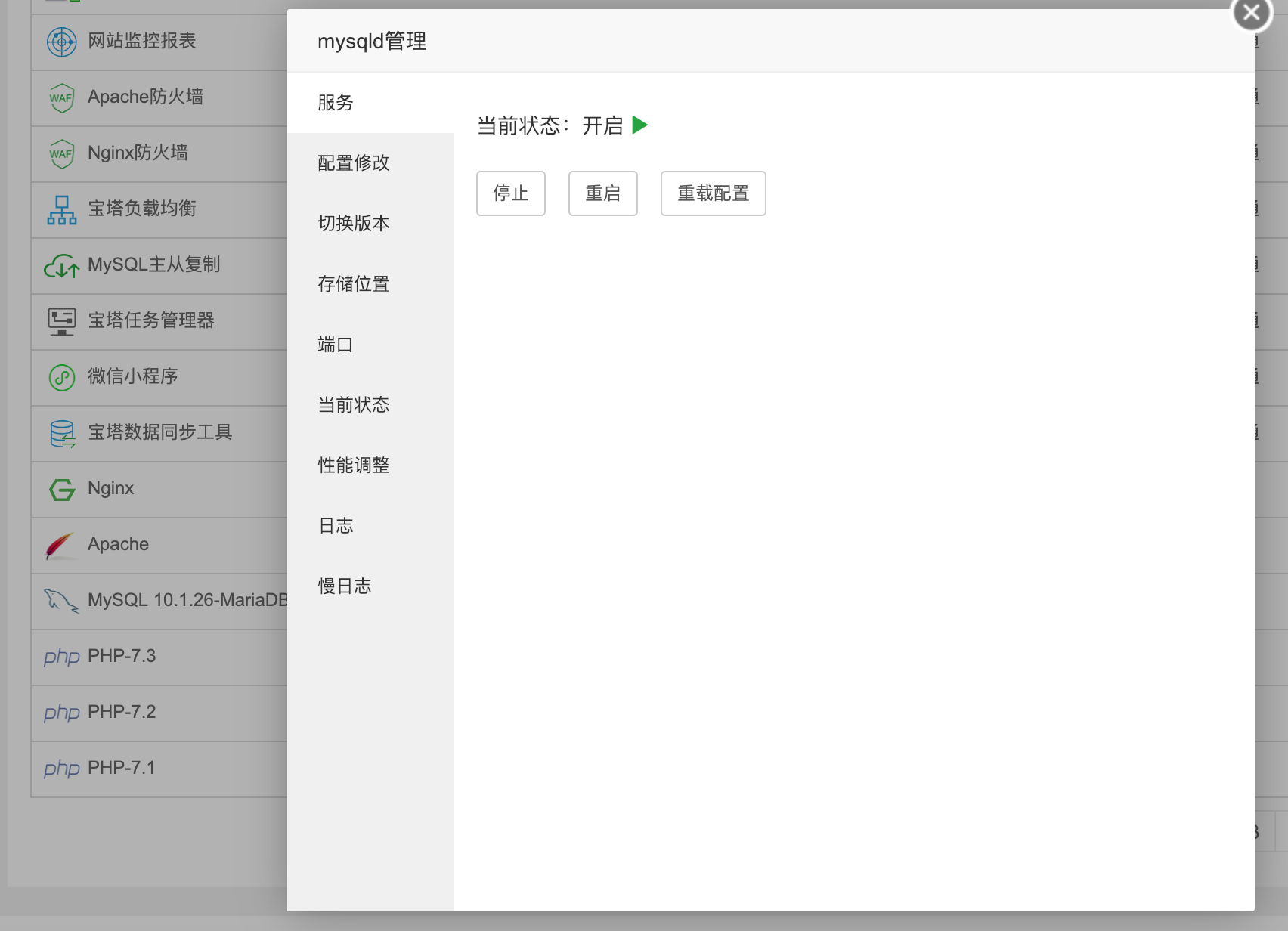
Task: Click the php icon beside PHP-7.2
Action: click(62, 713)
